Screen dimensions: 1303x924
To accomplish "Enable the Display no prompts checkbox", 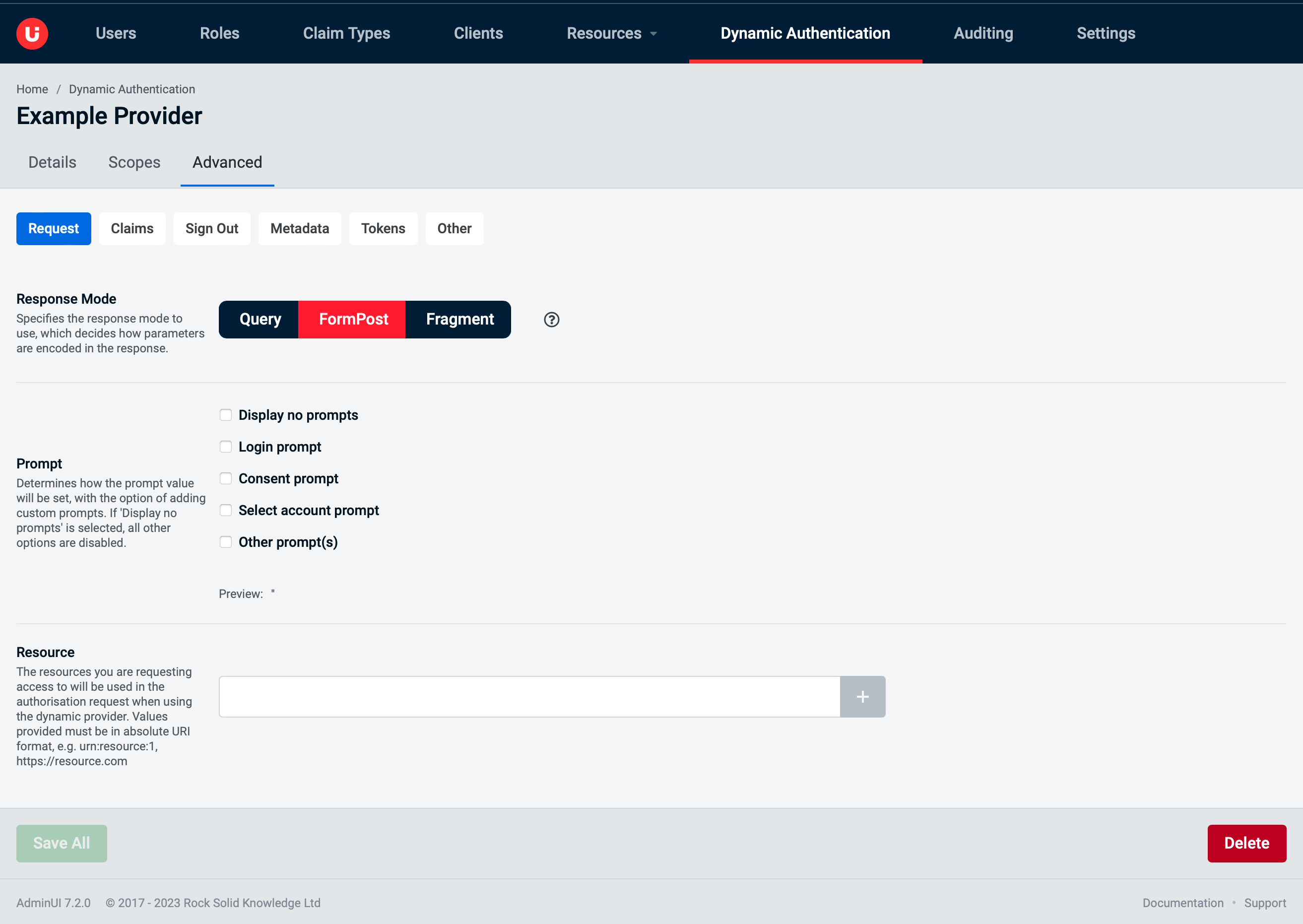I will pos(226,415).
